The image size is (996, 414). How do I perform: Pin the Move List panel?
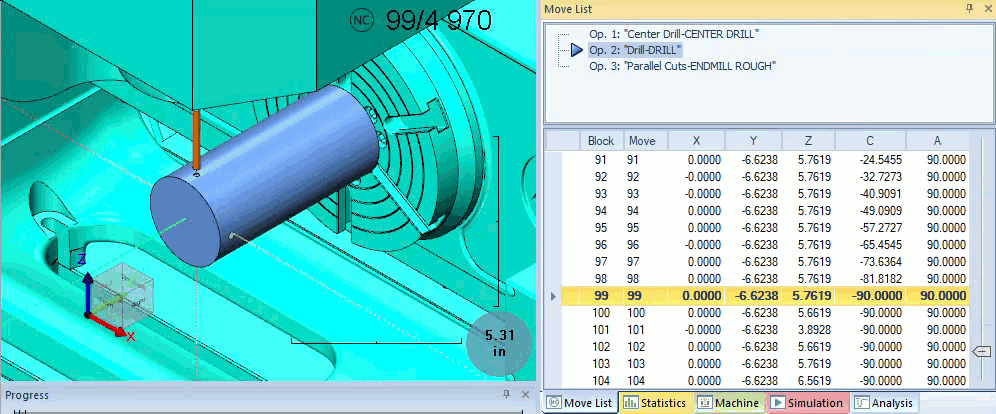969,8
